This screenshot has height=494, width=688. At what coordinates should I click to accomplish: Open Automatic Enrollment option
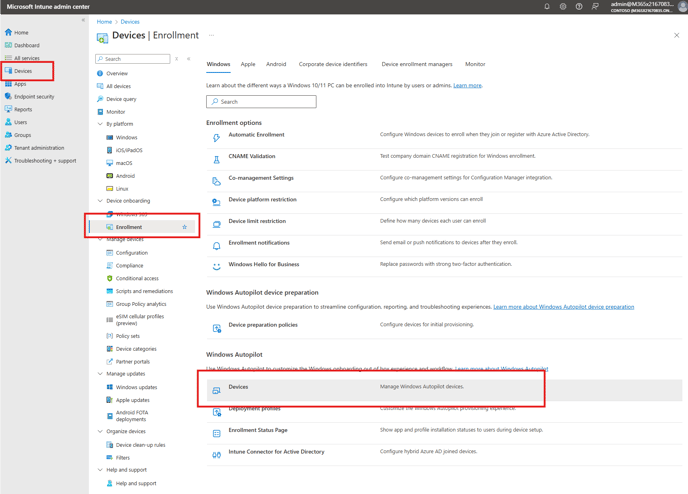[x=256, y=135]
